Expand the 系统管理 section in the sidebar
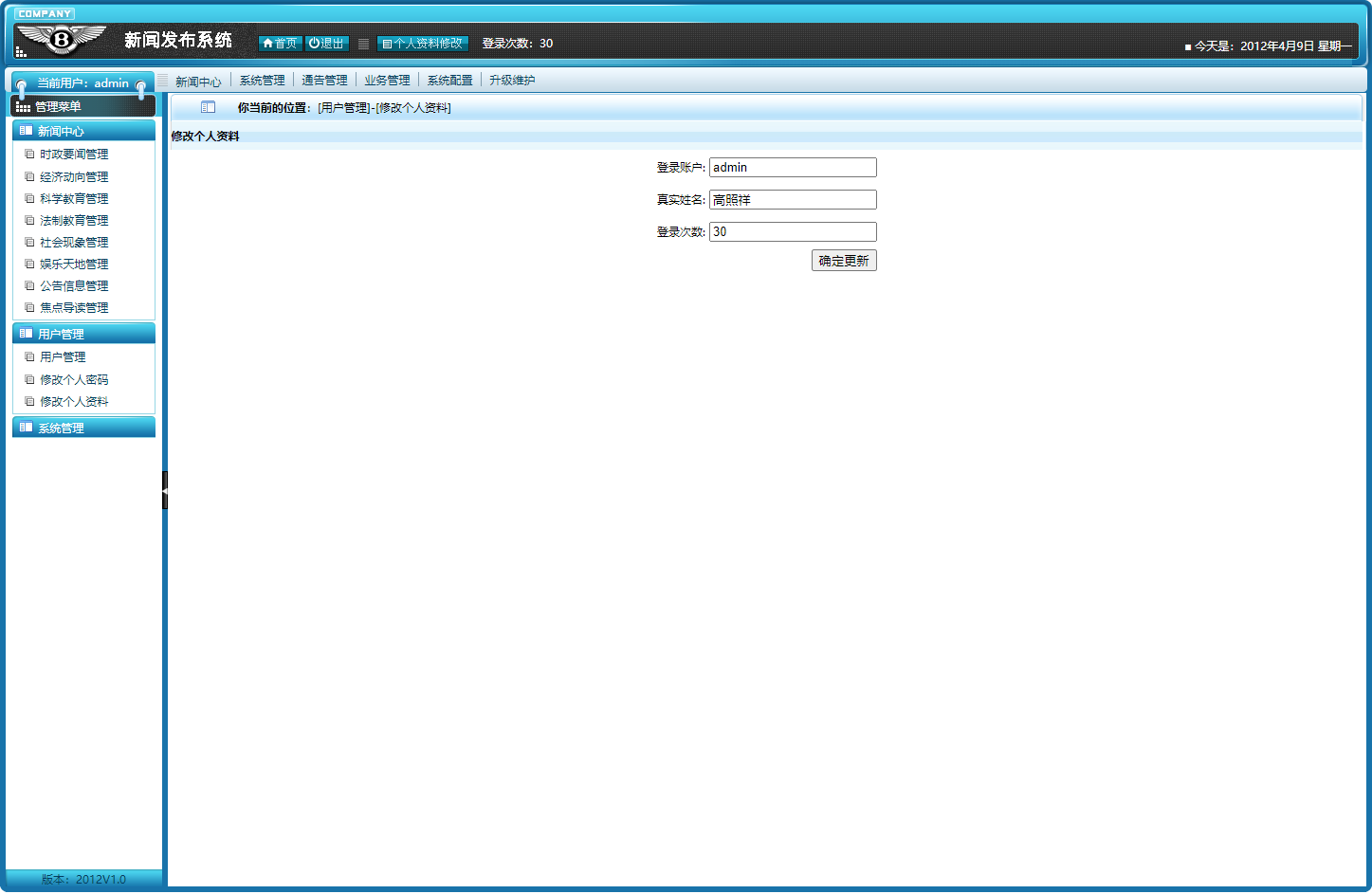This screenshot has width=1372, height=894. pyautogui.click(x=83, y=428)
